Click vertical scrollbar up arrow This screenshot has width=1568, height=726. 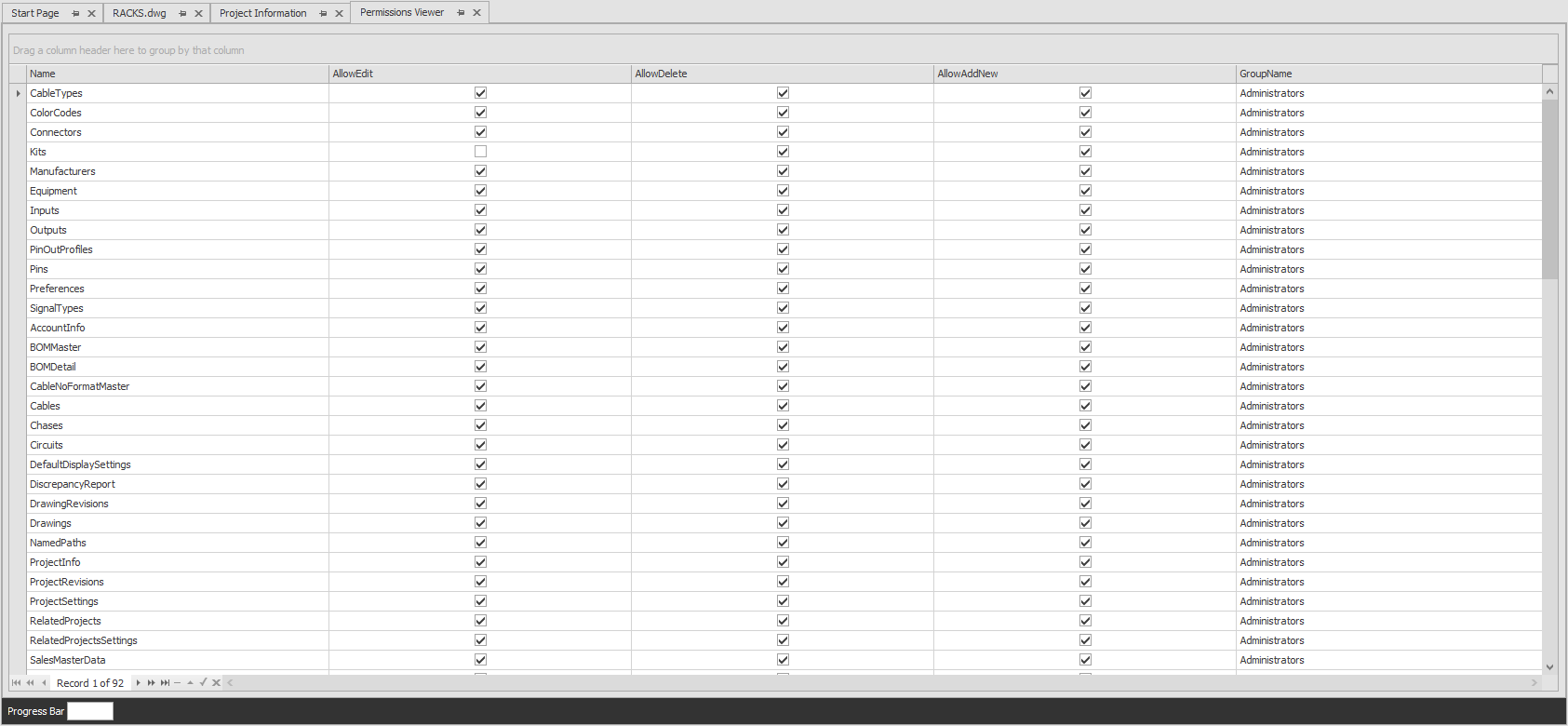point(1549,91)
